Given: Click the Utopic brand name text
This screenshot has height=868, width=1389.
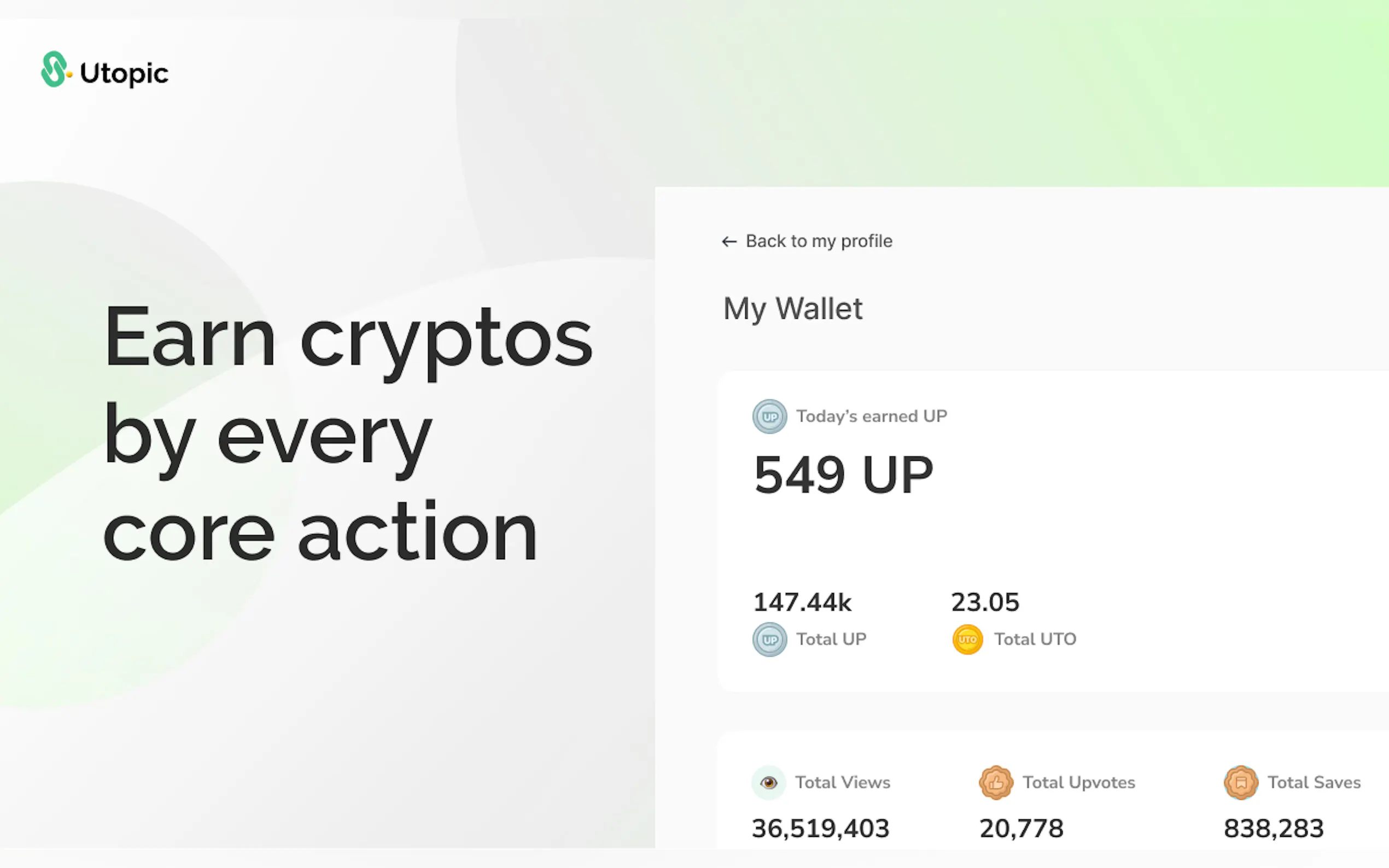Looking at the screenshot, I should [x=124, y=73].
